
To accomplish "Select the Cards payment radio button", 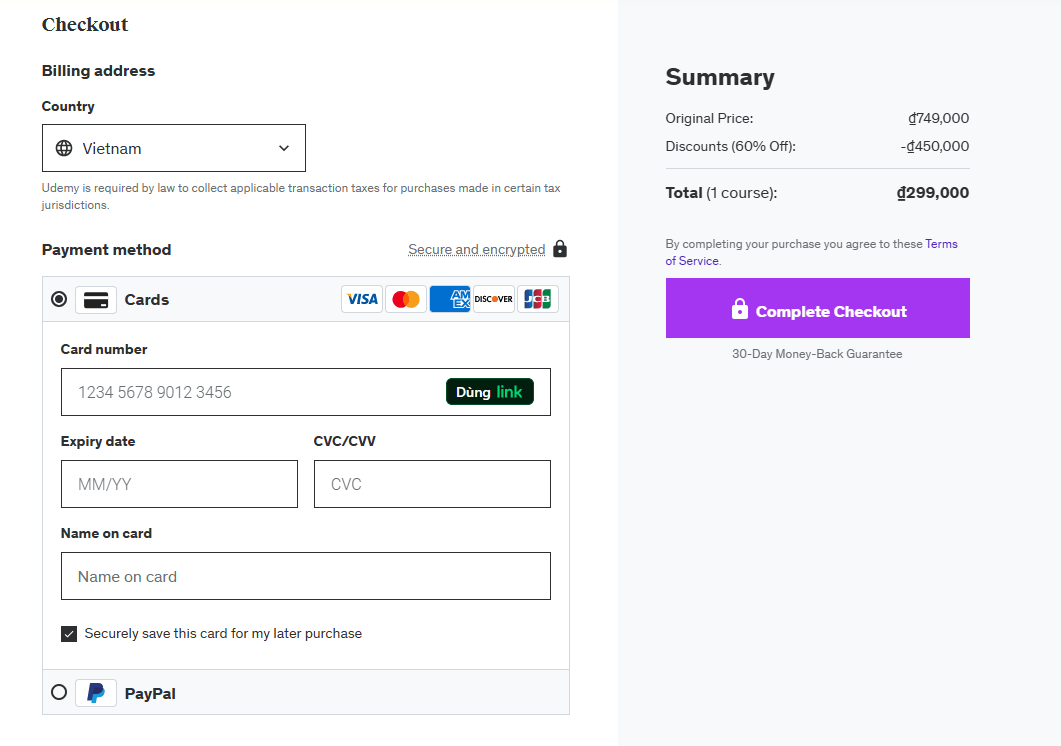I will tap(59, 299).
